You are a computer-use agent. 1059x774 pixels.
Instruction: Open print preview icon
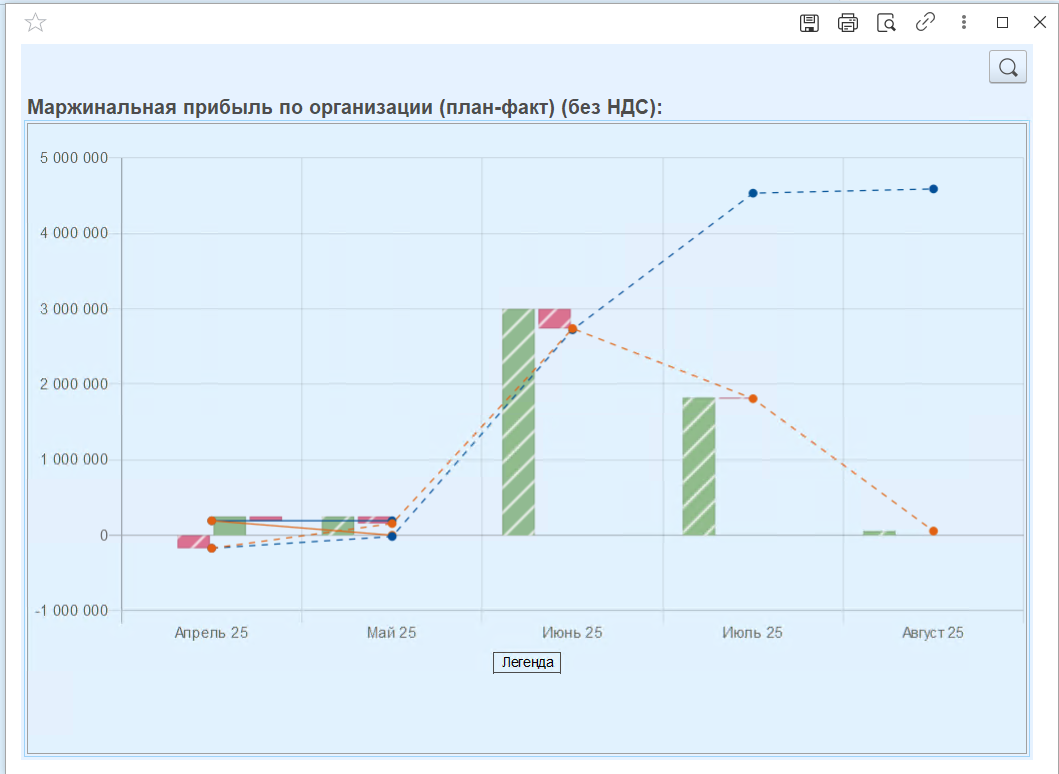coord(886,23)
